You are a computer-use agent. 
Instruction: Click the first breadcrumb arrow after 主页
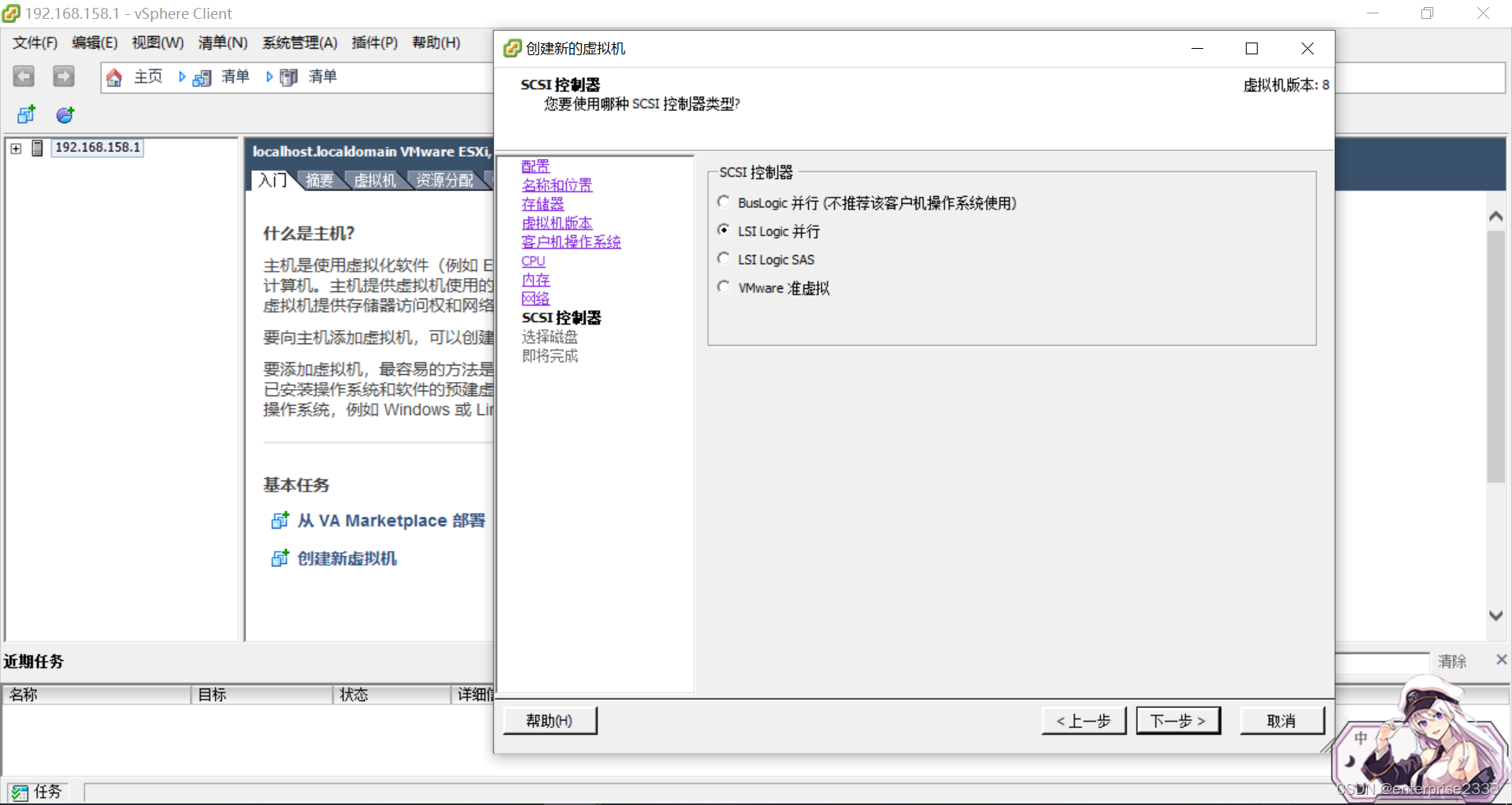coord(182,77)
